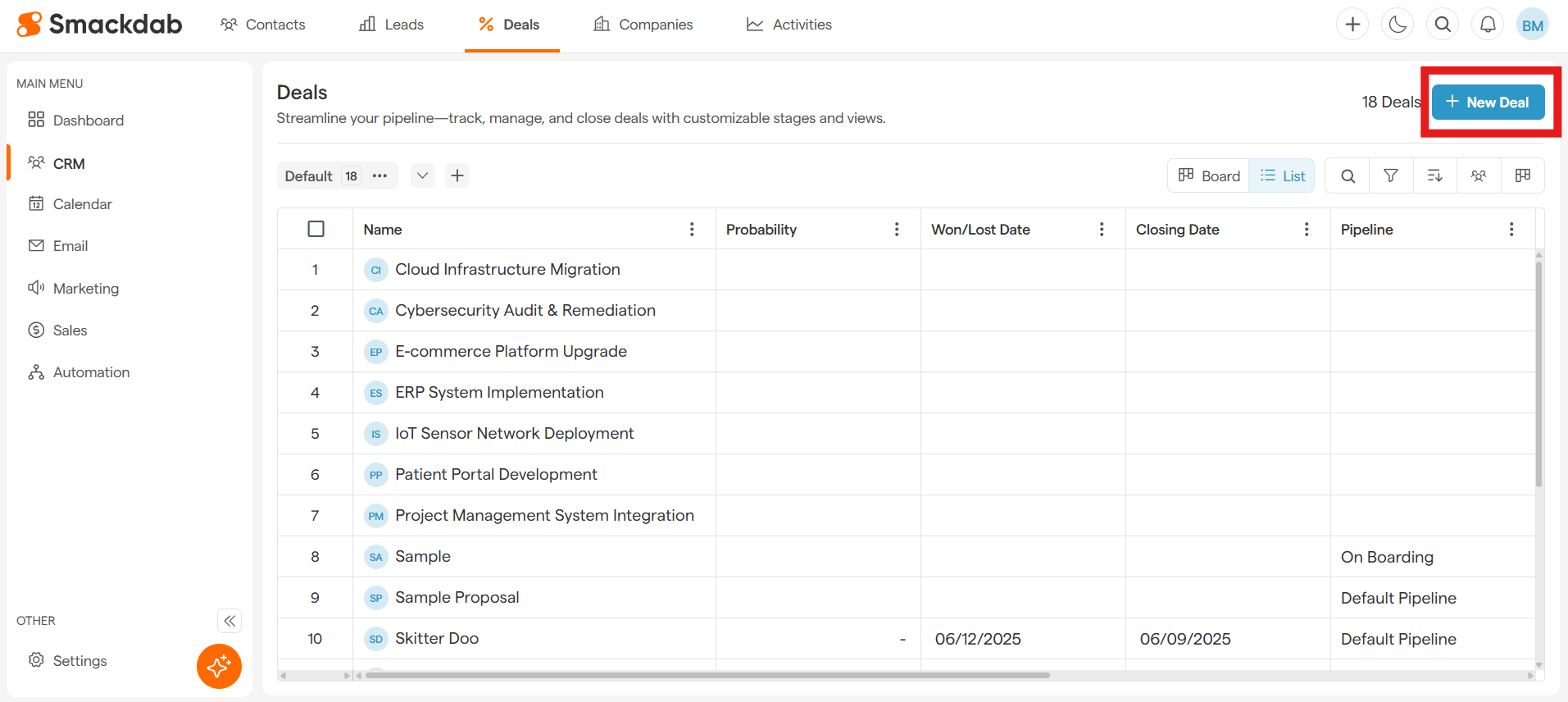
Task: Open the column layout icon in toolbar
Action: coord(1523,175)
